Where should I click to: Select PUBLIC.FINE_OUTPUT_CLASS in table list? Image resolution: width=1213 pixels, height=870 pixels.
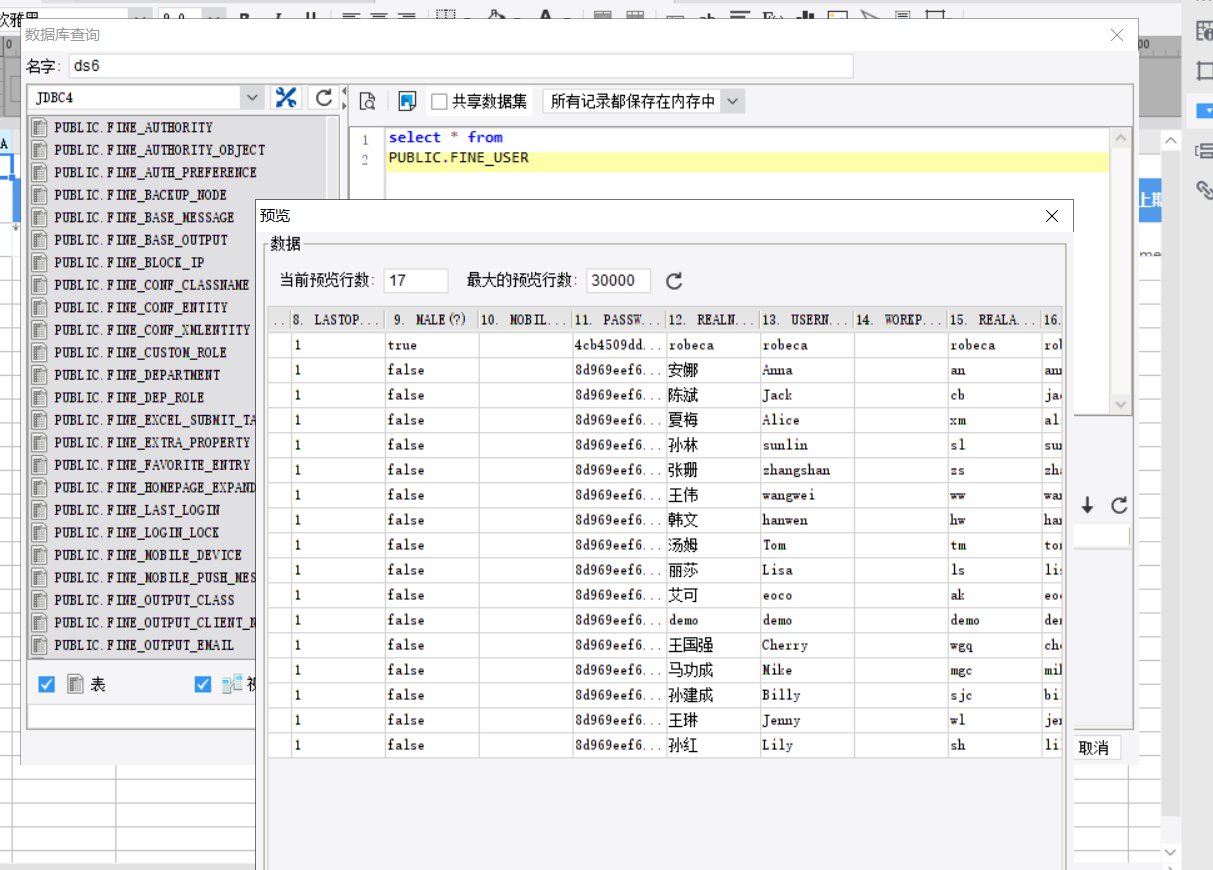[x=144, y=600]
